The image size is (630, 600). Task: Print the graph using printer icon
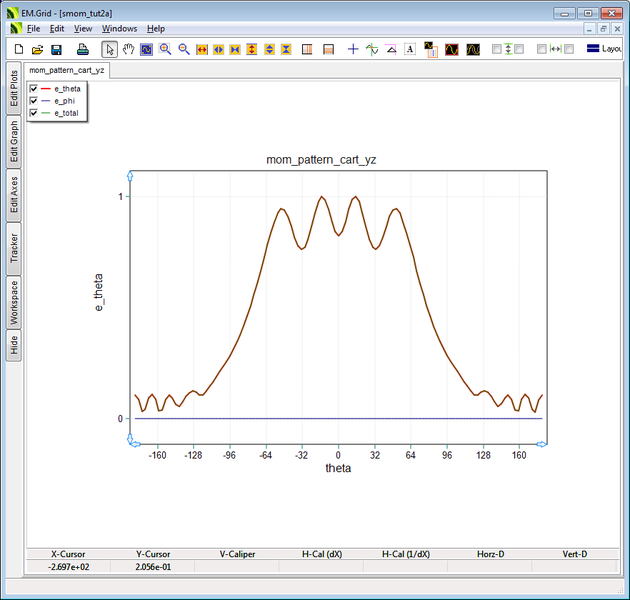point(82,49)
